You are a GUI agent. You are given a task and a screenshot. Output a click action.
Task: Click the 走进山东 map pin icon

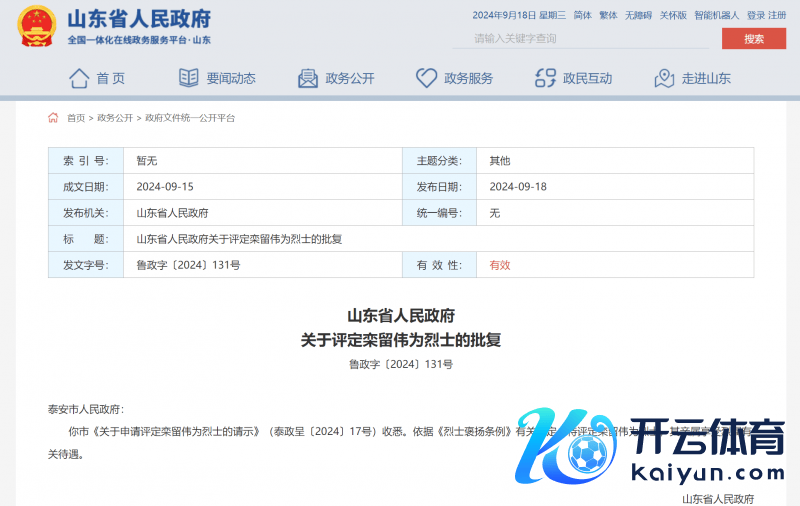point(664,78)
